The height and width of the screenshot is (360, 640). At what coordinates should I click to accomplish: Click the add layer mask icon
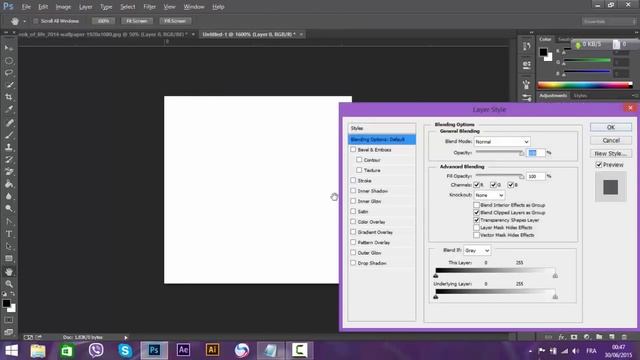click(x=574, y=337)
